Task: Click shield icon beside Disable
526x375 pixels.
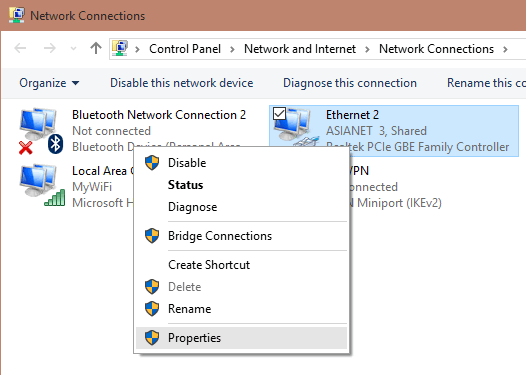Action: click(x=152, y=163)
